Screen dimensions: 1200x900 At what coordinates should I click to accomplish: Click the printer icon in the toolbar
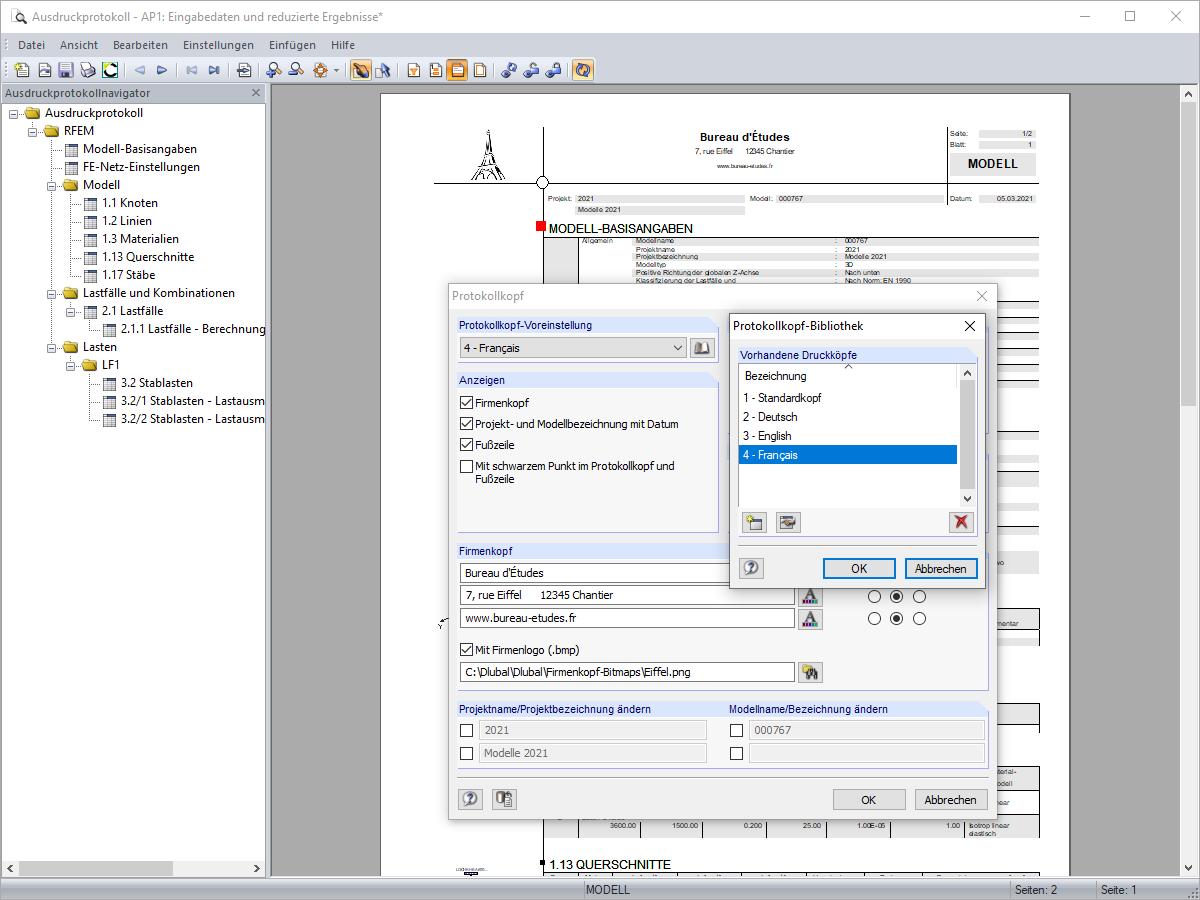click(x=87, y=70)
